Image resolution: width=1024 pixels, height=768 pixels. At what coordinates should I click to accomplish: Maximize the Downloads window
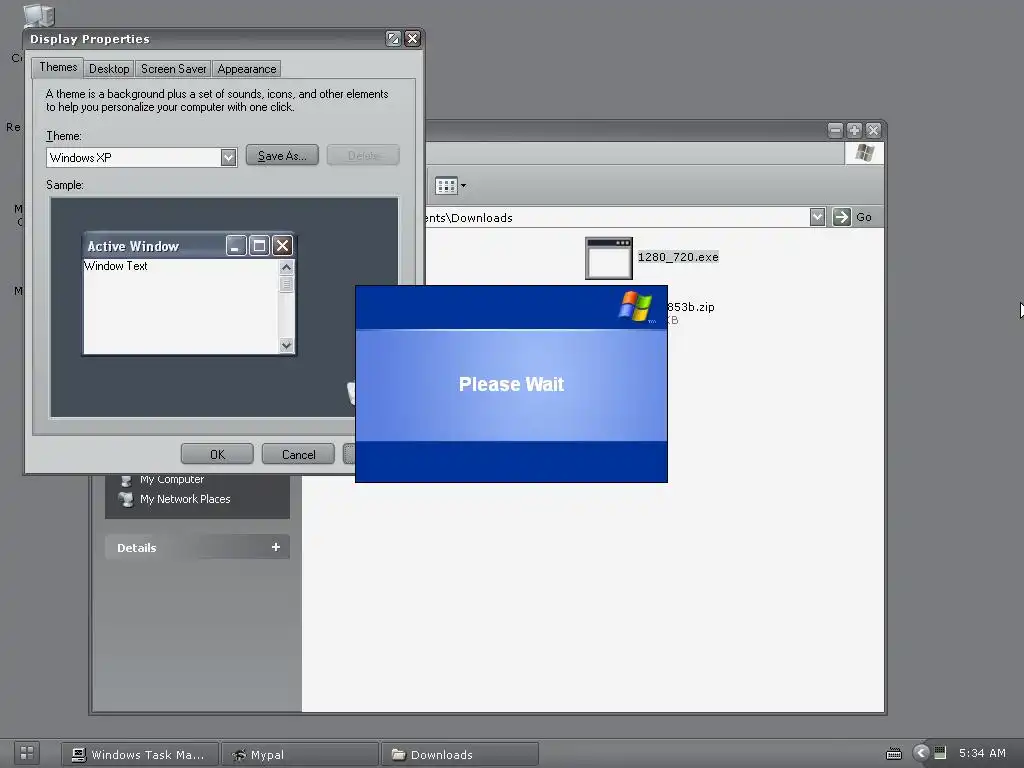click(854, 131)
